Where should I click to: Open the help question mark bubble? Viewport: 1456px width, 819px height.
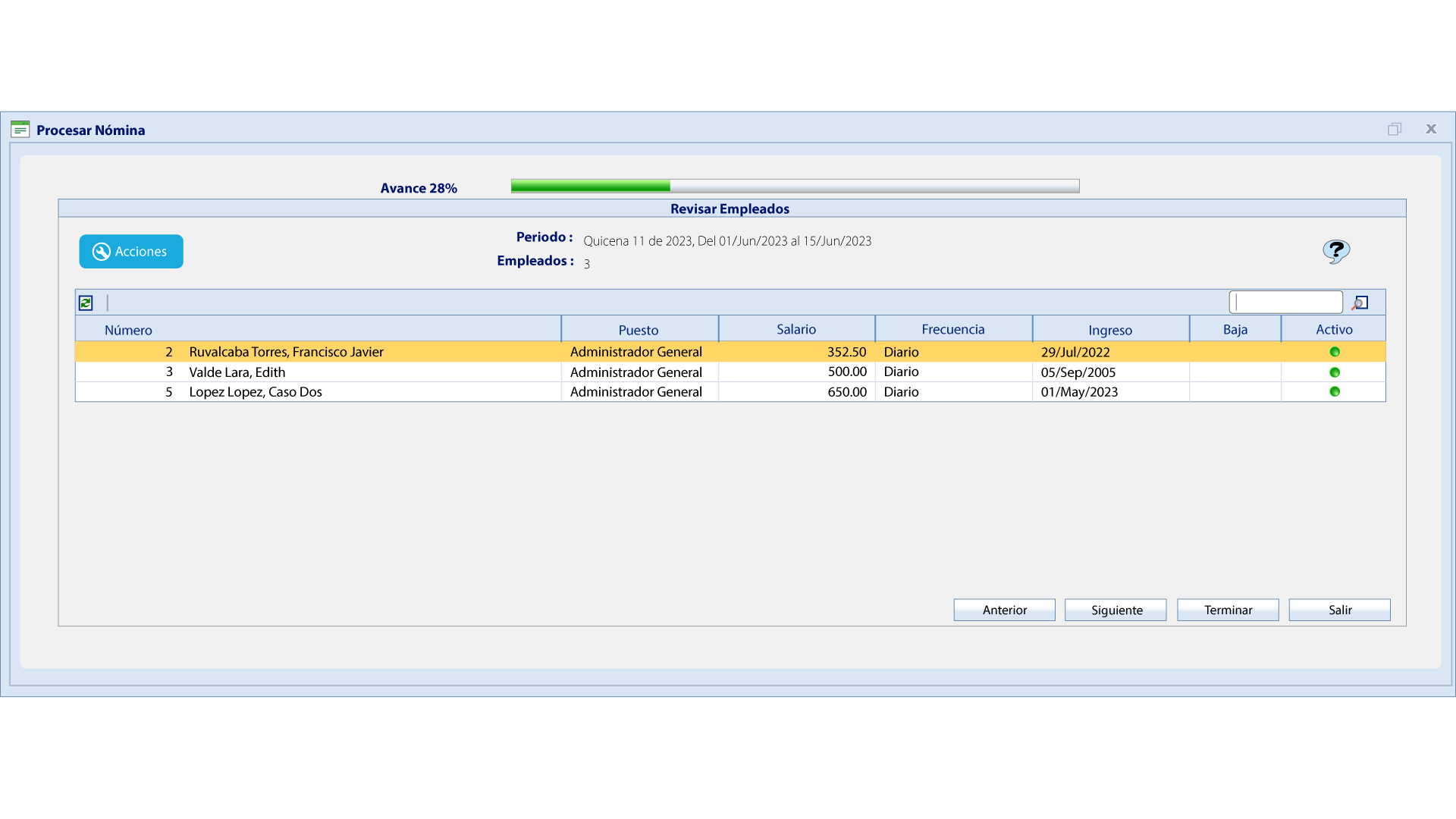(x=1335, y=250)
